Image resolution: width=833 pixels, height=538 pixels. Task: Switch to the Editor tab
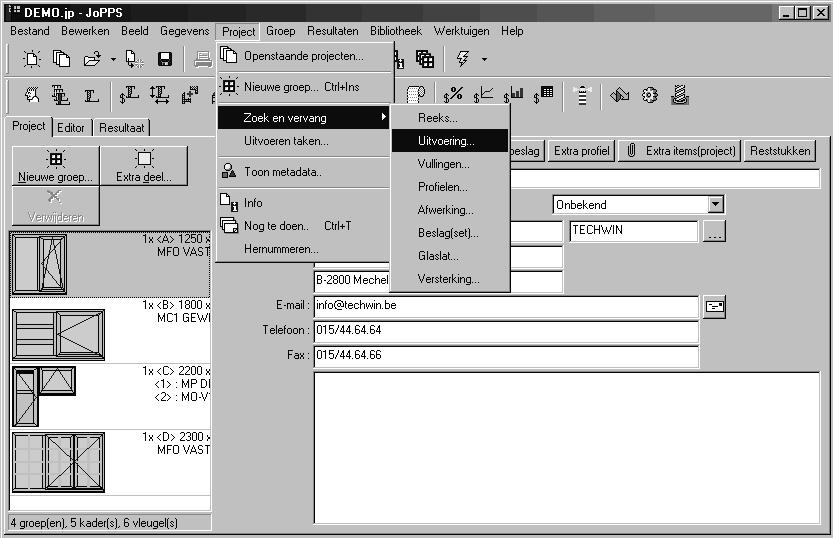71,128
